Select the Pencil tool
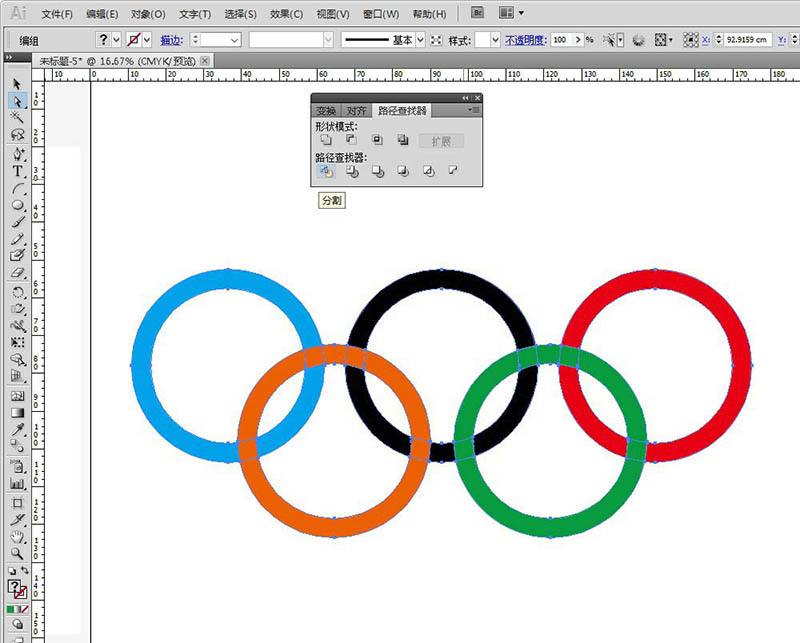Screen dimensions: 800x643 [18, 239]
